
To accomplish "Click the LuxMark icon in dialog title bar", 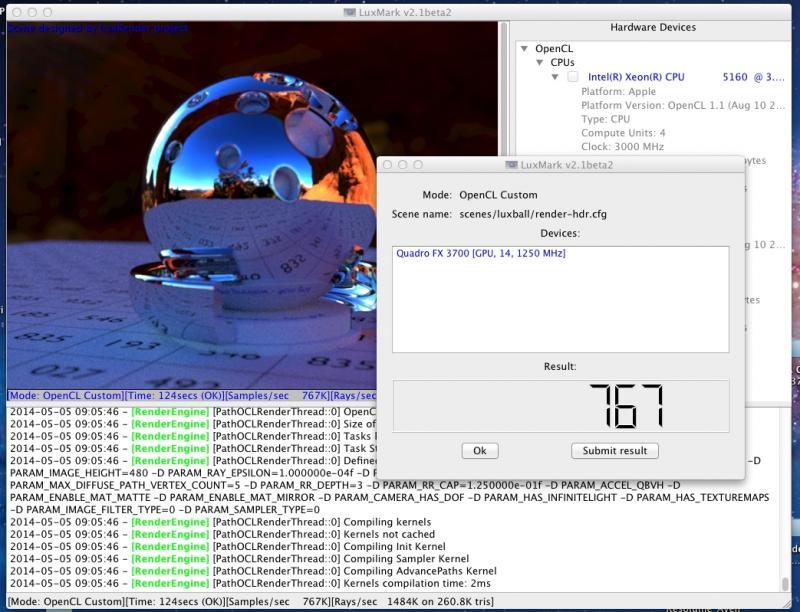I will 511,164.
